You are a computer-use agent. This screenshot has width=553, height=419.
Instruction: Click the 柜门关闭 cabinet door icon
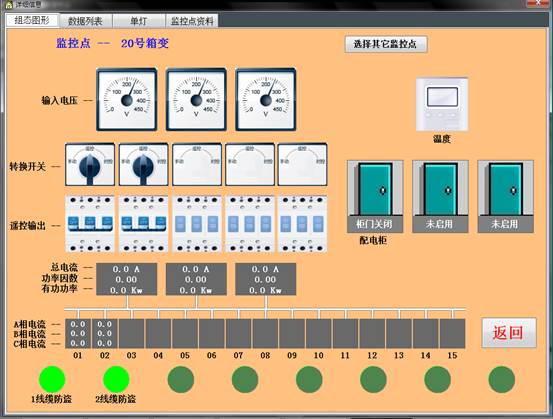[x=375, y=196]
